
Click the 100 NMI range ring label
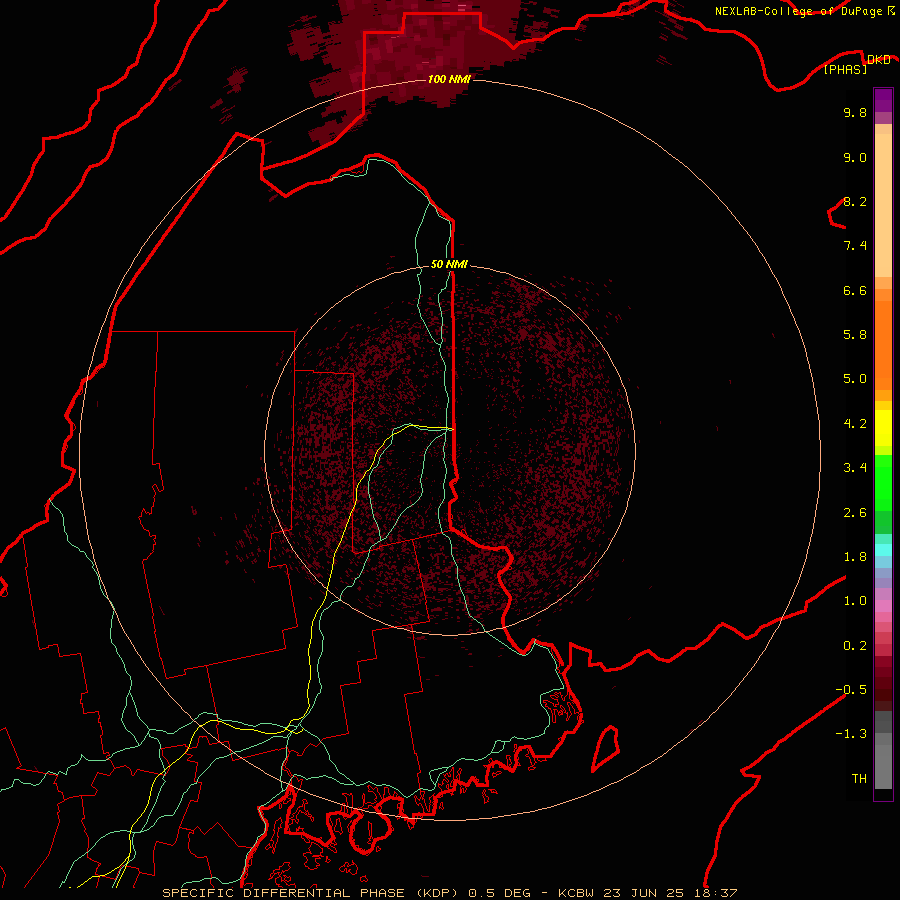pos(449,79)
